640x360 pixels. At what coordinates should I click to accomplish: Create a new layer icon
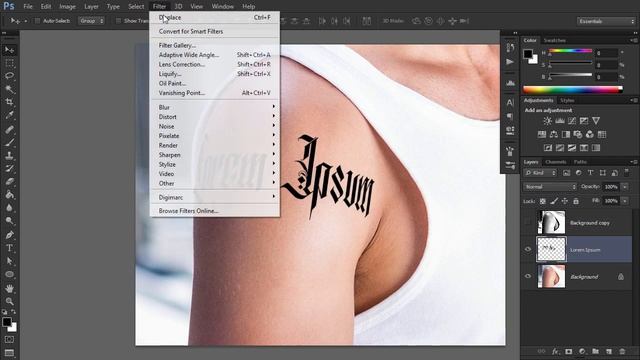click(609, 351)
